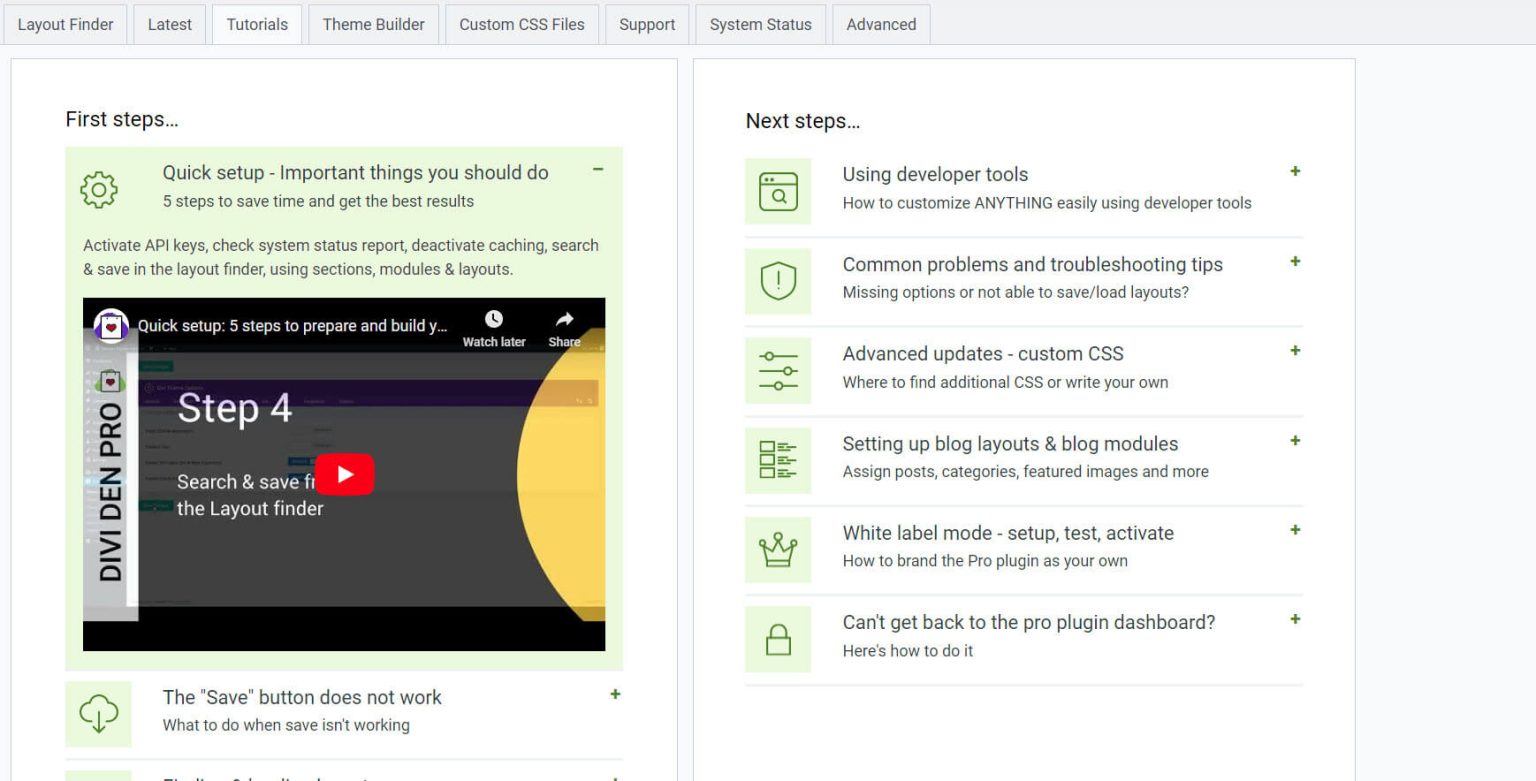Go to the Layout Finder tab
Image resolution: width=1536 pixels, height=781 pixels.
65,24
